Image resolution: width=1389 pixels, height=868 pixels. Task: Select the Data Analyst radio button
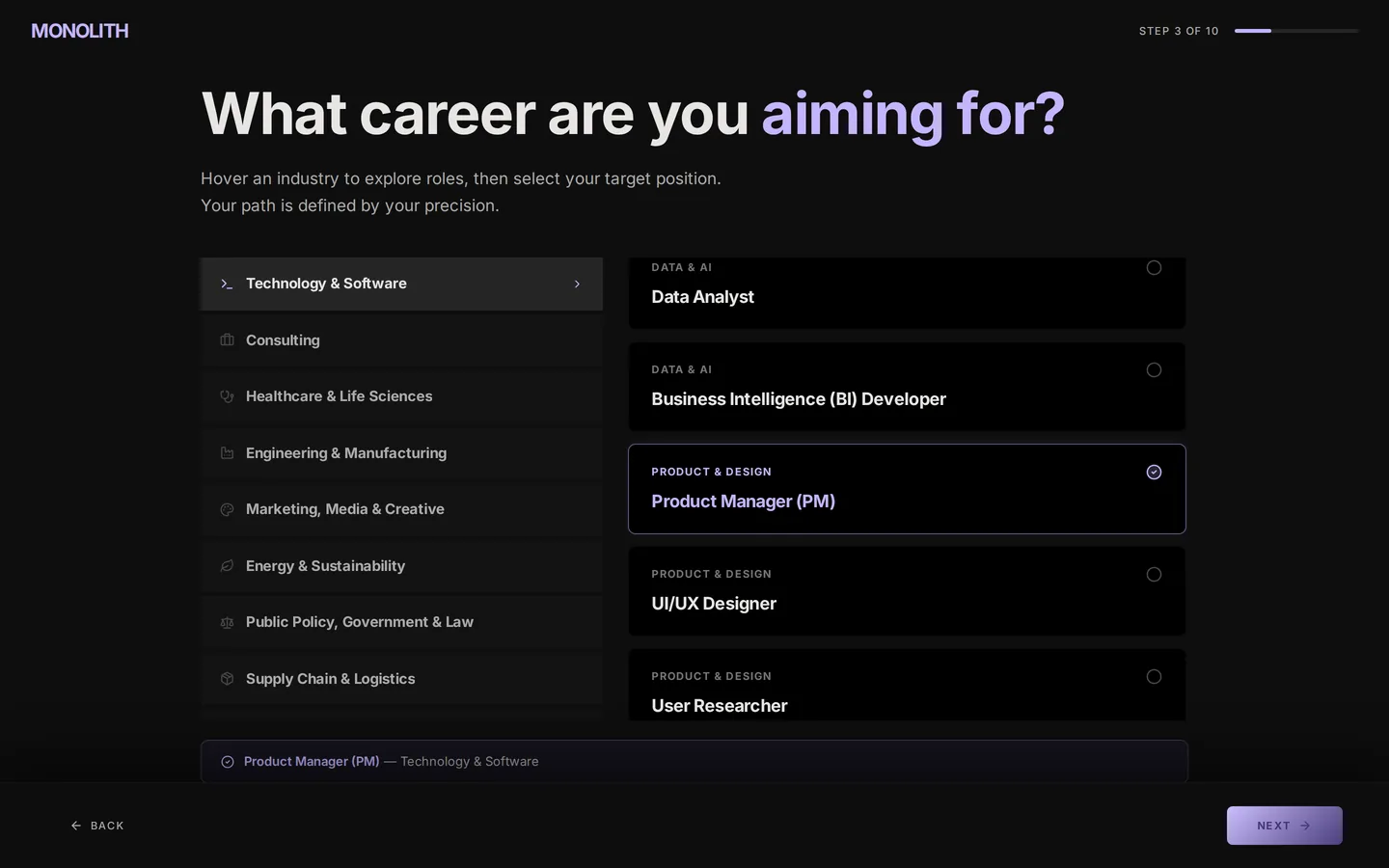[1154, 267]
